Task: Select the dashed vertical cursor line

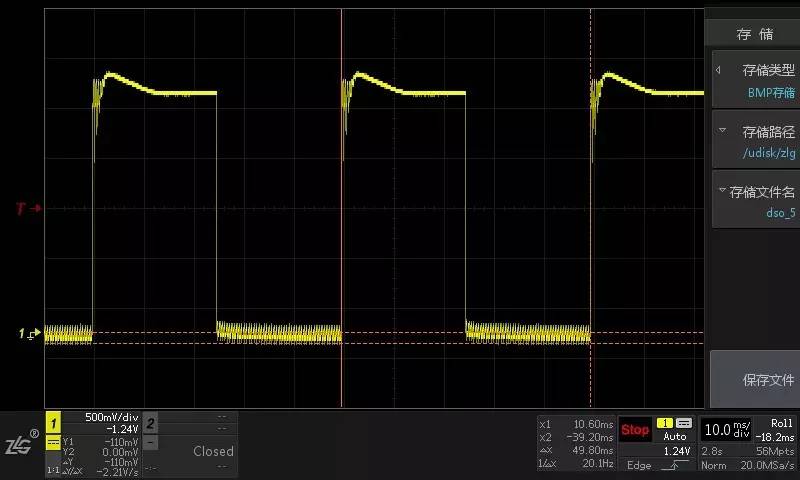Action: 591,208
